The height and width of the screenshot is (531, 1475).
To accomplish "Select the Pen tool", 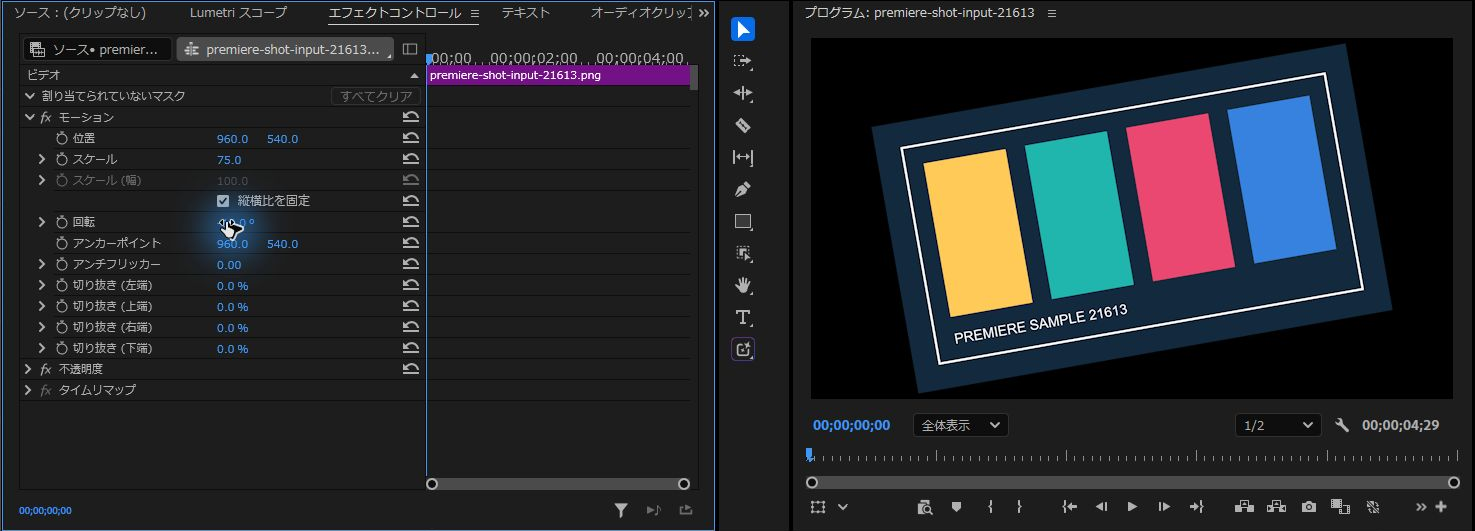I will [743, 189].
